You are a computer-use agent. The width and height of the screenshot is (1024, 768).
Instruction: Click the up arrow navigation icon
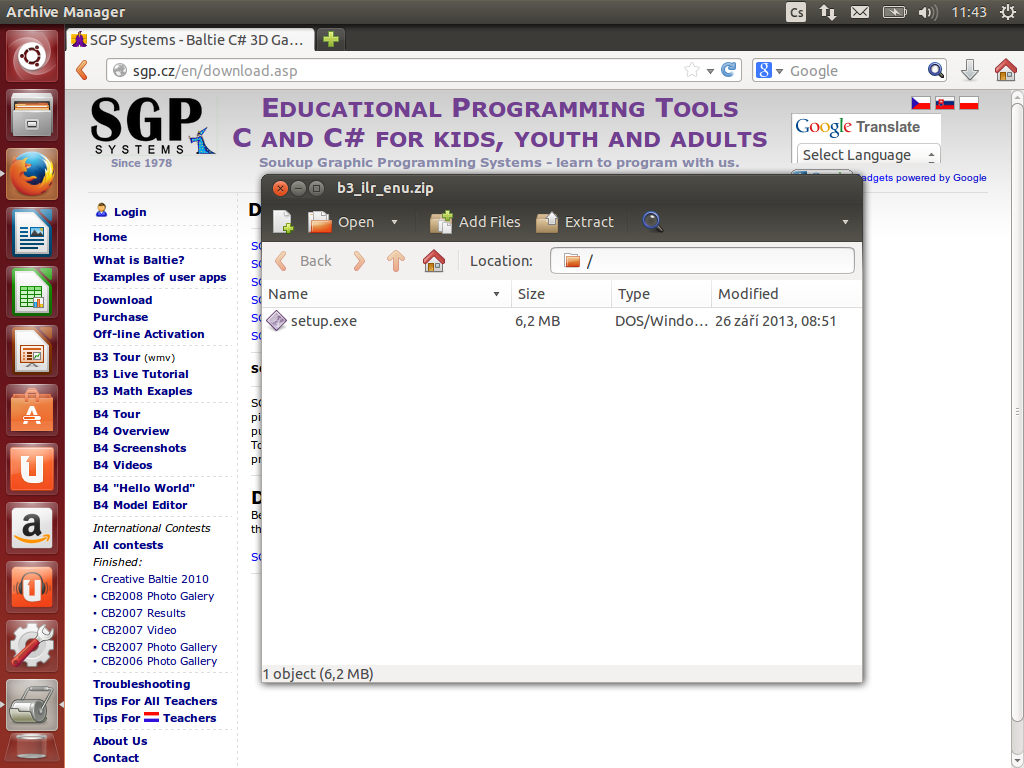click(396, 261)
